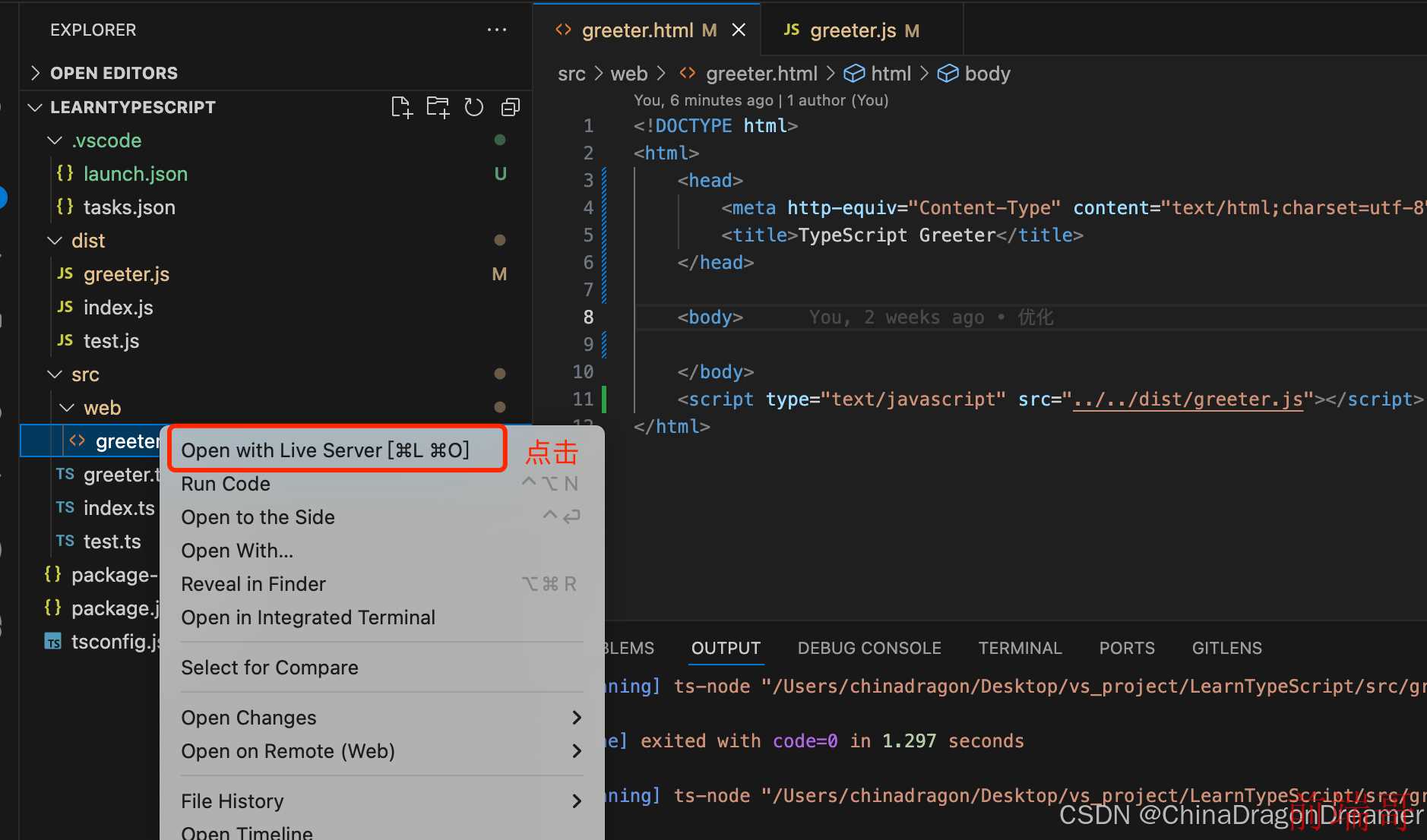The image size is (1427, 840).
Task: Click the body symbol breadcrumb
Action: [x=974, y=74]
